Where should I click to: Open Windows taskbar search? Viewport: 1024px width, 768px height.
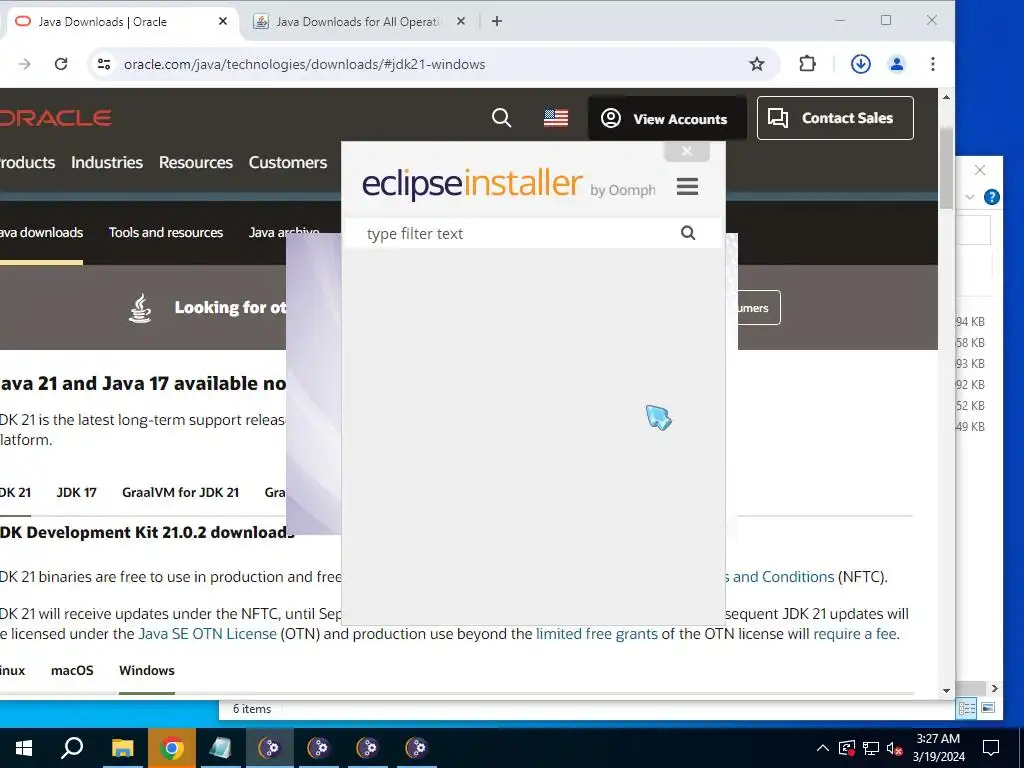[x=72, y=748]
